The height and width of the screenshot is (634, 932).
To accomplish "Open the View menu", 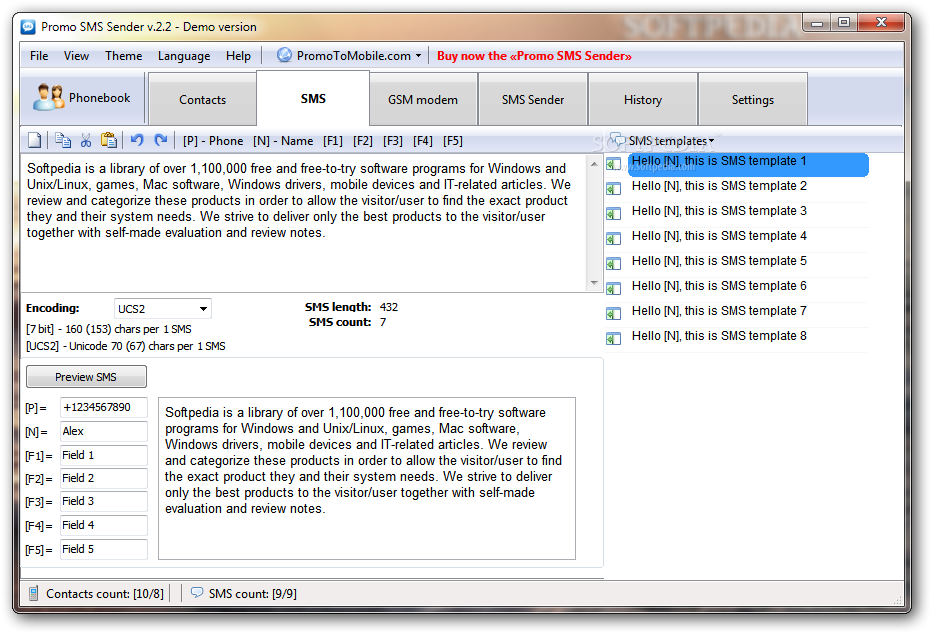I will click(76, 56).
